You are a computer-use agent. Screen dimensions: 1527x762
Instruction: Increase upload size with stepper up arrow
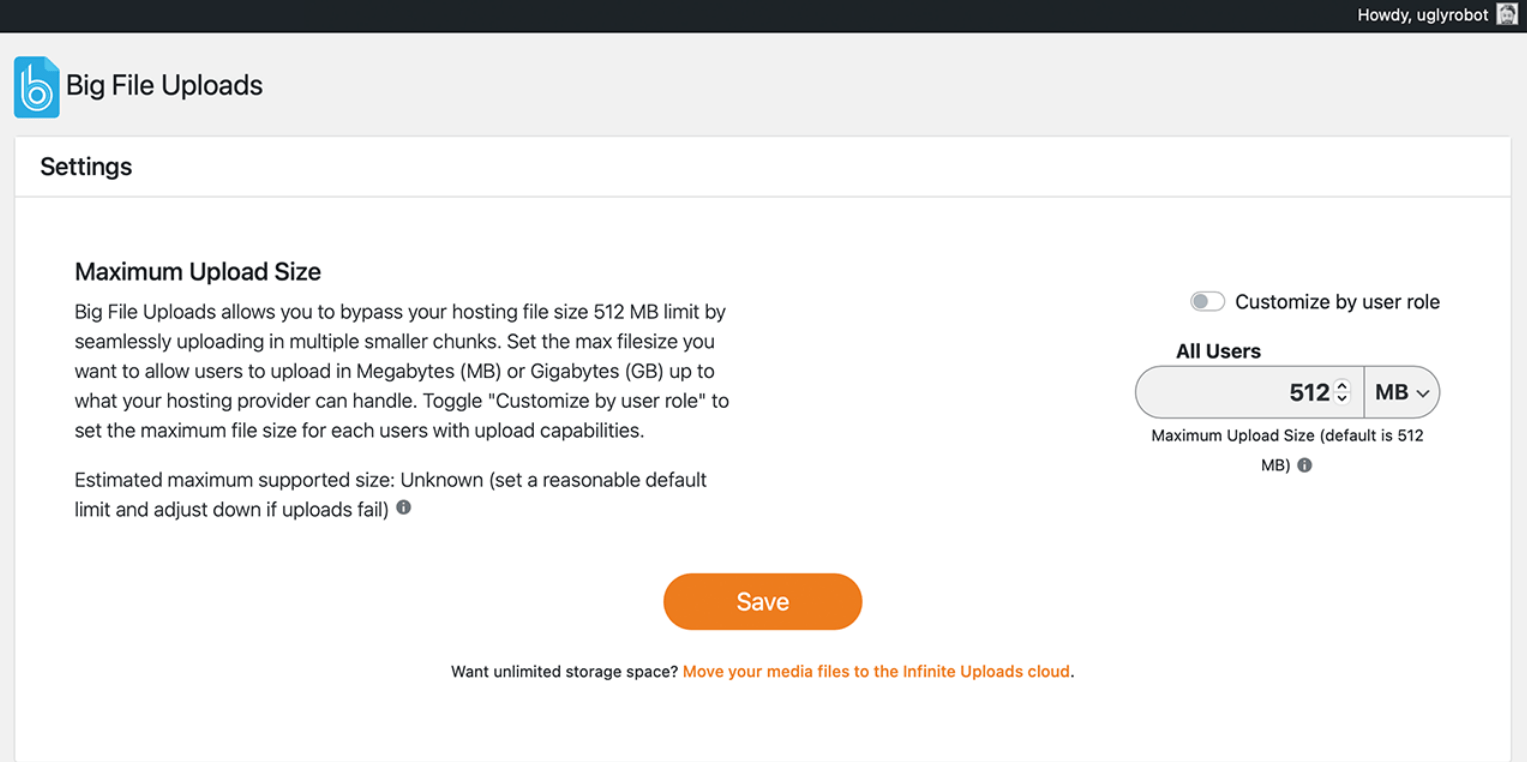1342,385
